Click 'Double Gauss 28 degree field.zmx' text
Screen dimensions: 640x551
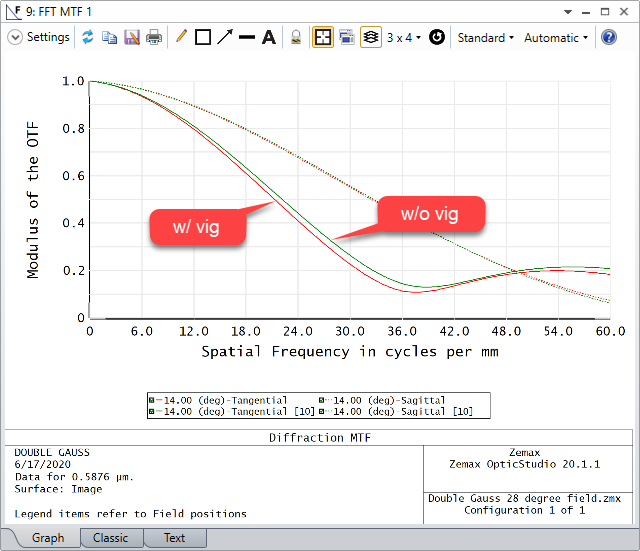(x=524, y=498)
